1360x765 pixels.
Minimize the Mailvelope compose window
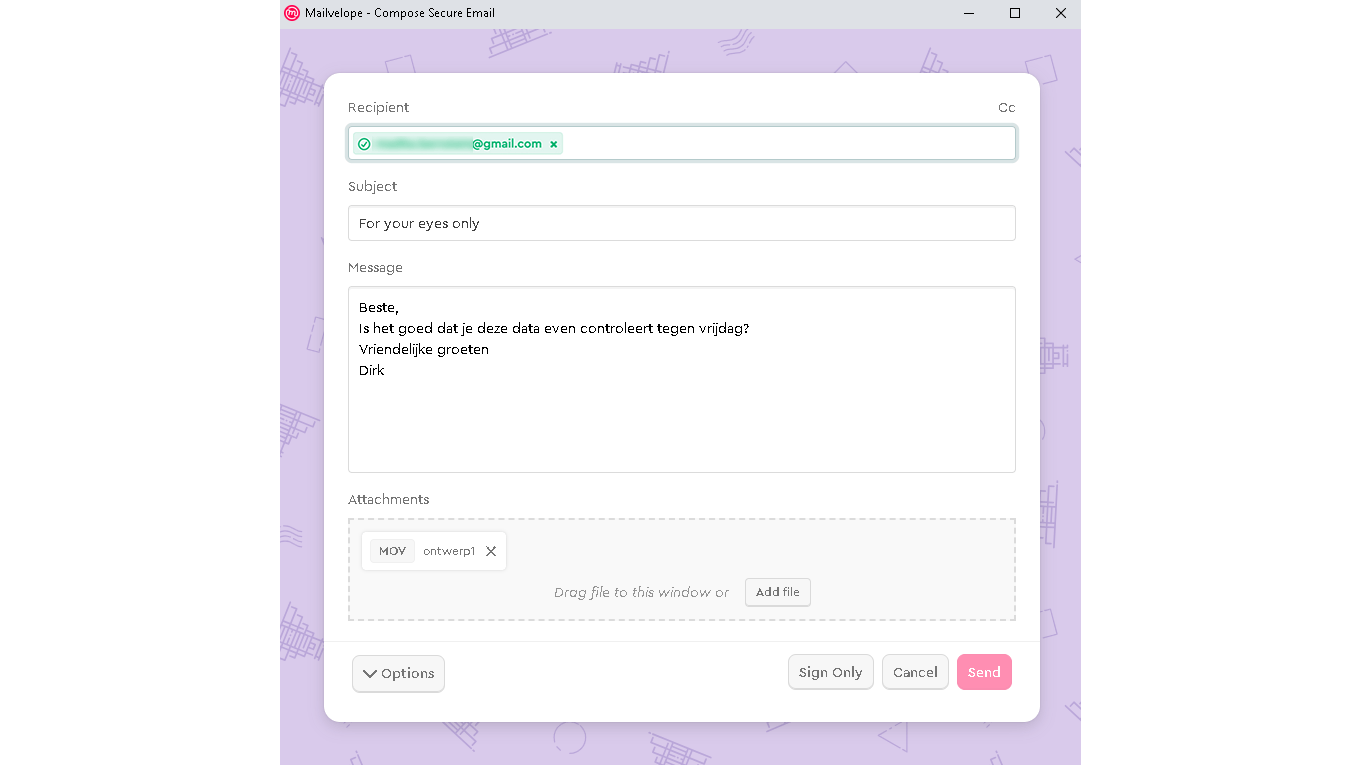(x=969, y=13)
